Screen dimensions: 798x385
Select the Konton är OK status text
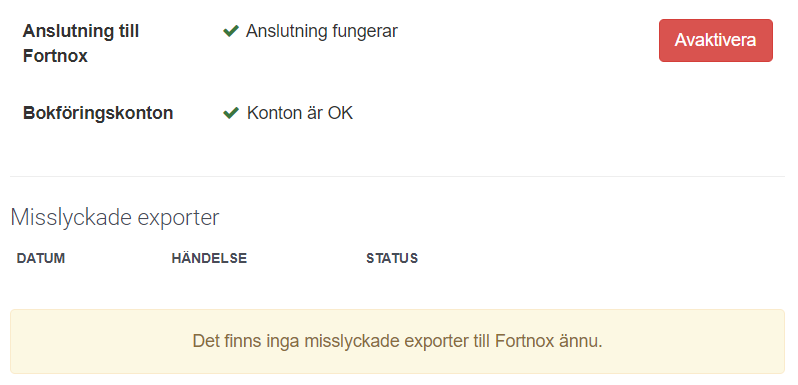point(300,113)
